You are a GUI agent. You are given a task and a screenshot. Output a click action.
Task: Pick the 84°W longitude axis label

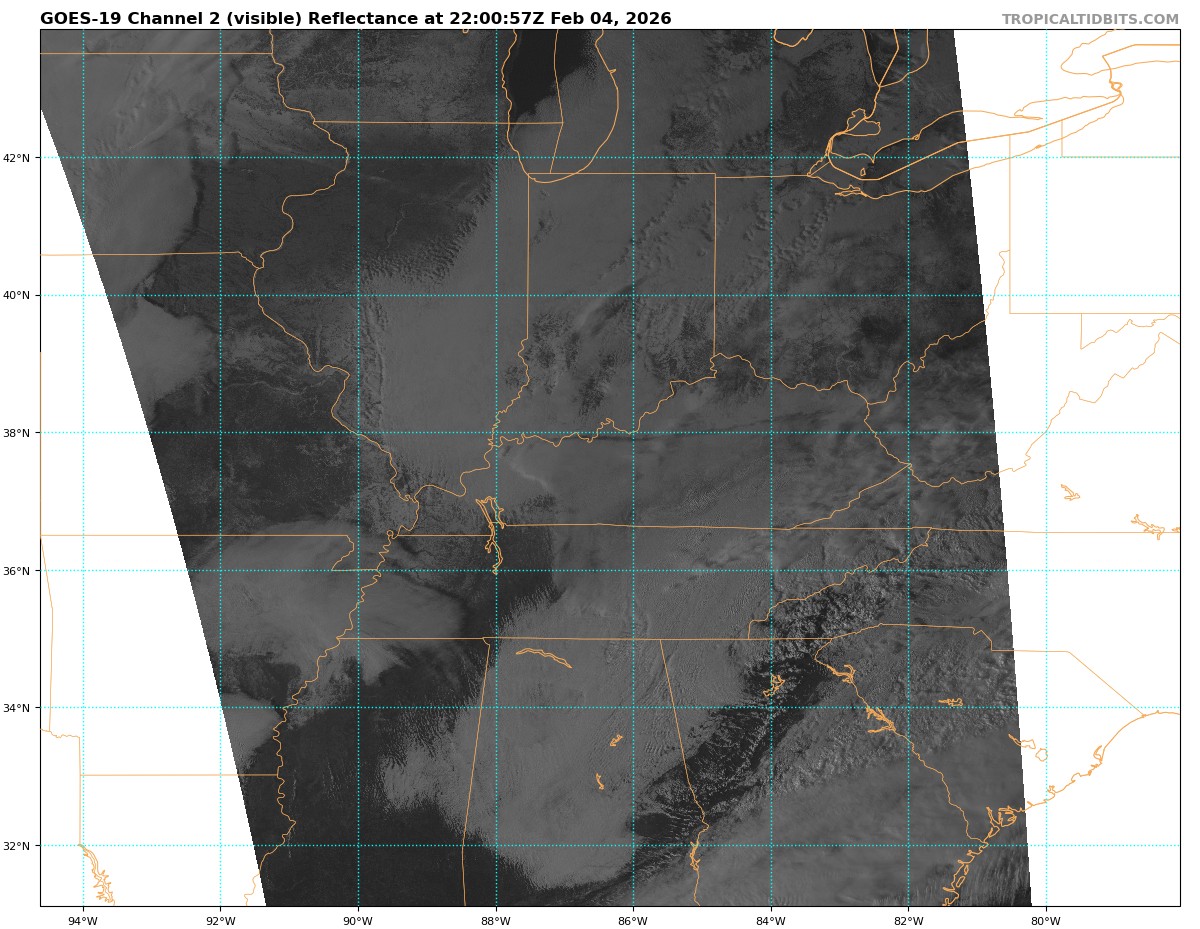click(770, 921)
